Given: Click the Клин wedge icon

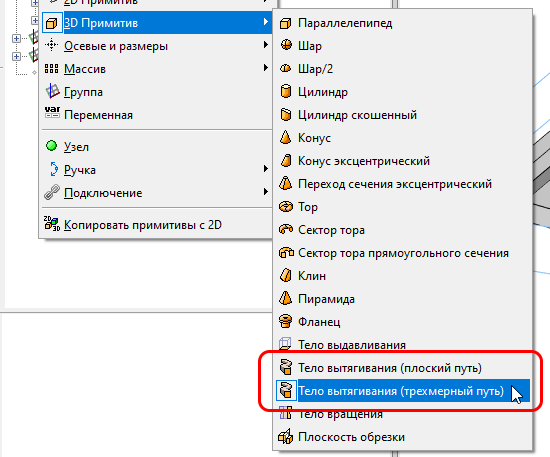Looking at the screenshot, I should 286,275.
